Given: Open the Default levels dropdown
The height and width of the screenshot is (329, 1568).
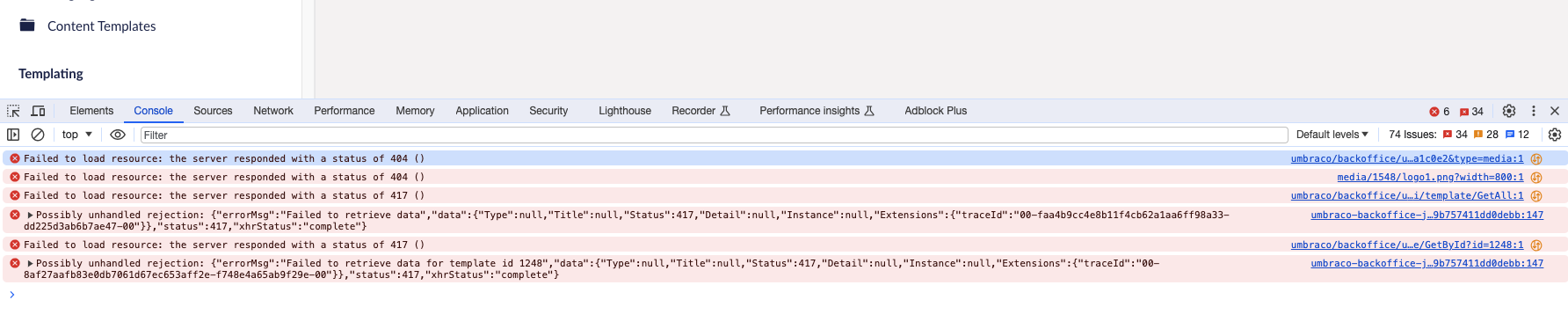Looking at the screenshot, I should pyautogui.click(x=1332, y=135).
